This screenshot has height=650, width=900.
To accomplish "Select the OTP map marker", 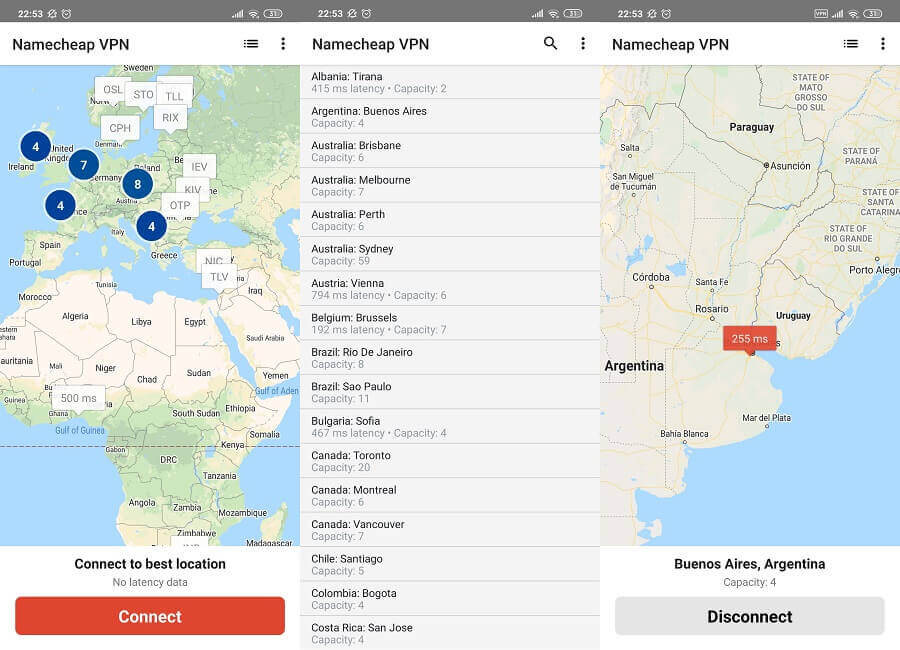I will (180, 205).
